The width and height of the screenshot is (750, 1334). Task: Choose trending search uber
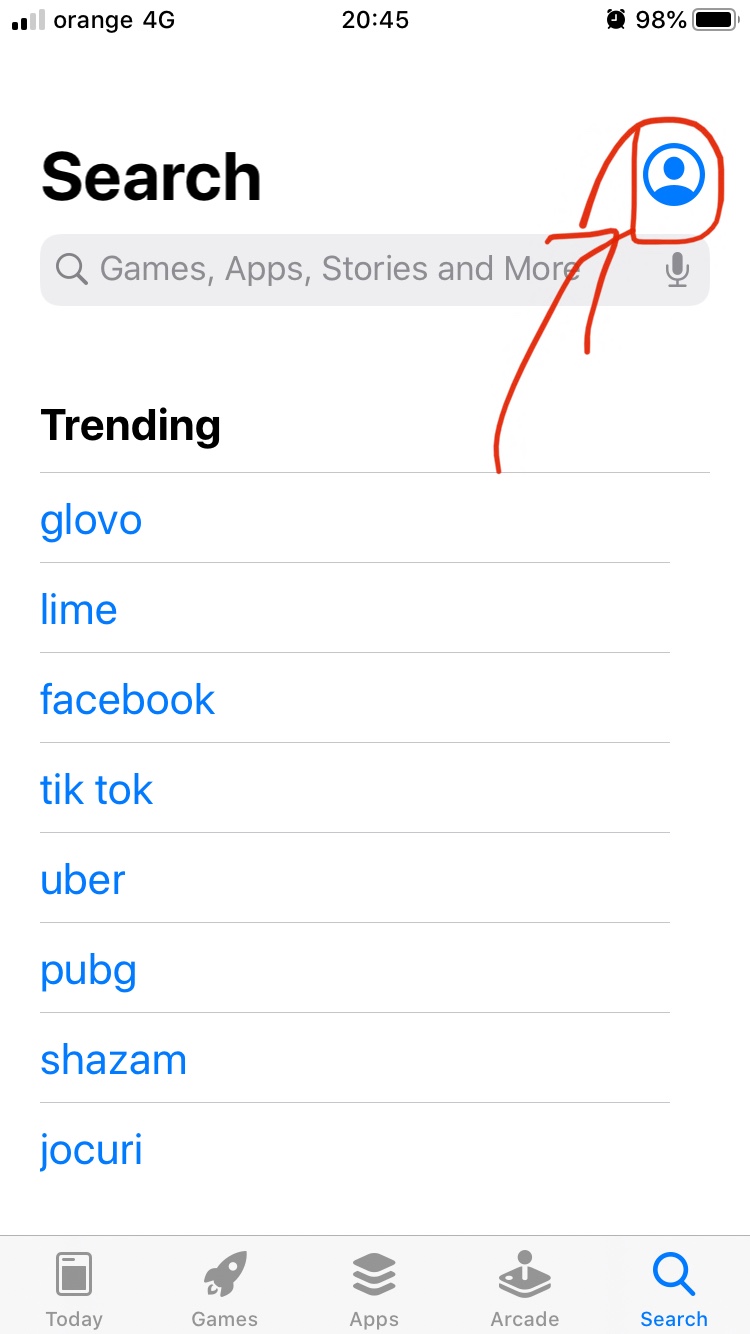tap(82, 880)
